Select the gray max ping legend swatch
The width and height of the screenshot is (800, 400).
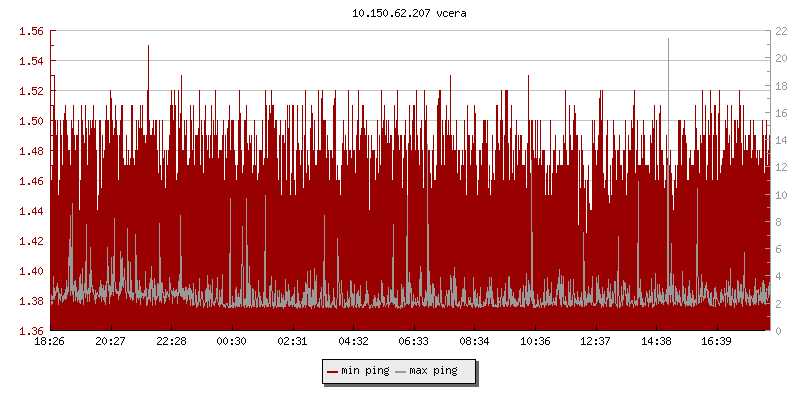pos(401,372)
